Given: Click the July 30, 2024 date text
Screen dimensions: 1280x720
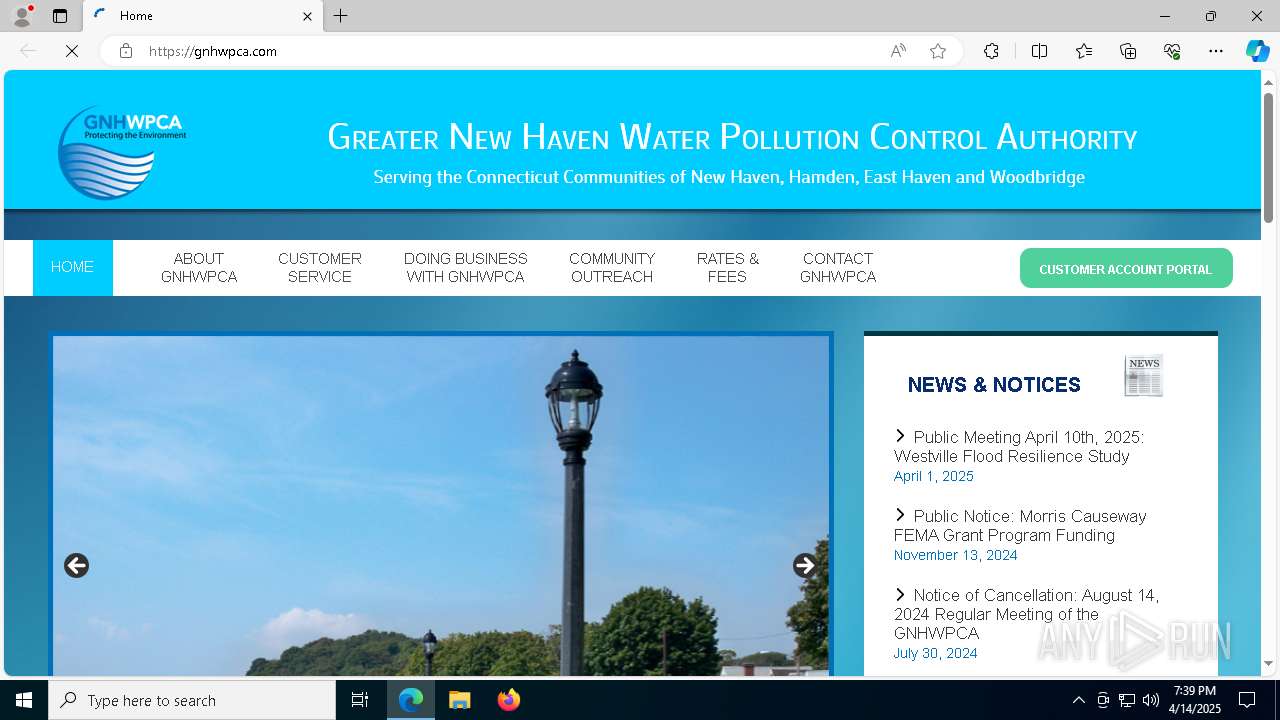Looking at the screenshot, I should tap(935, 653).
